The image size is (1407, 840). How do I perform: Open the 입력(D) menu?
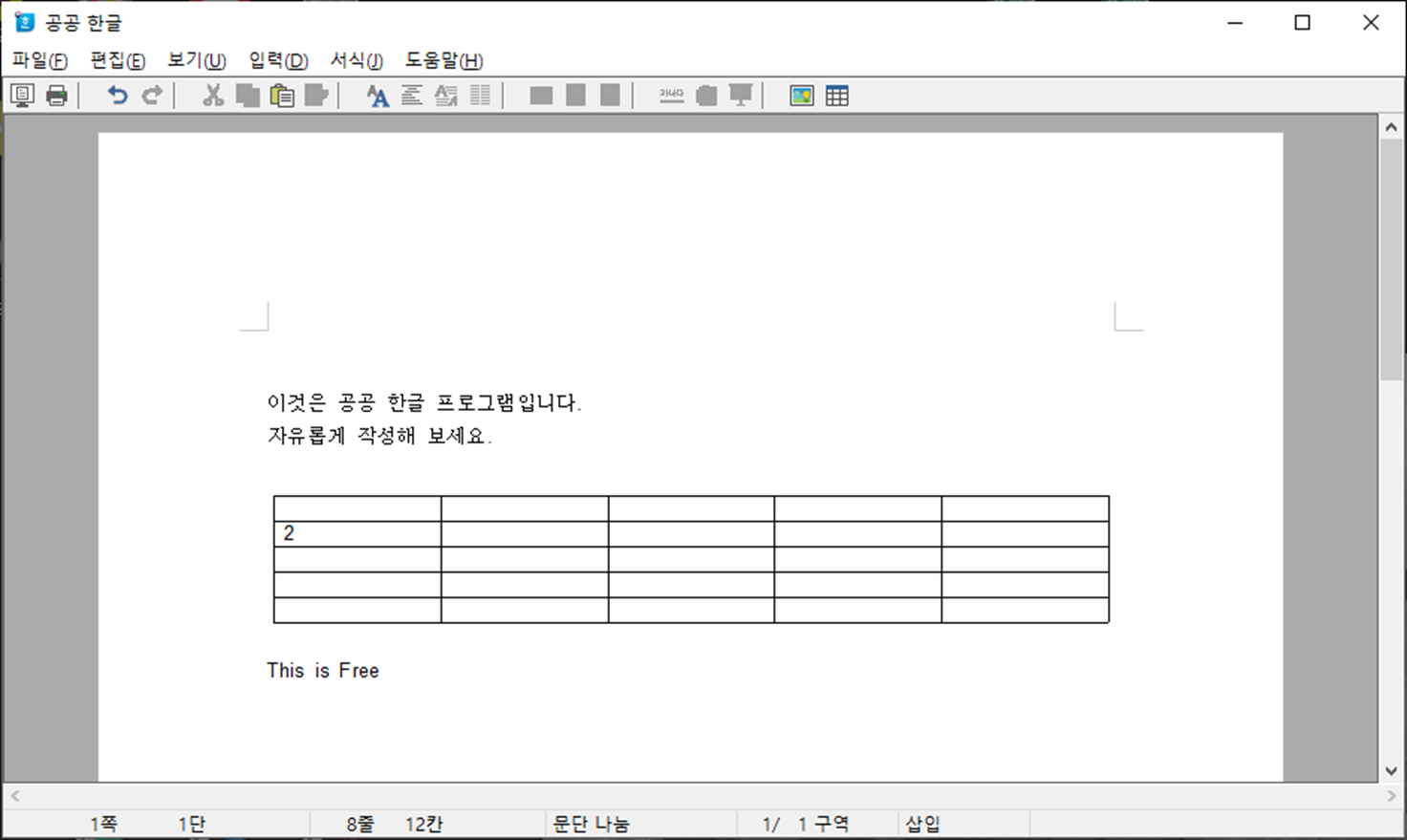point(278,60)
